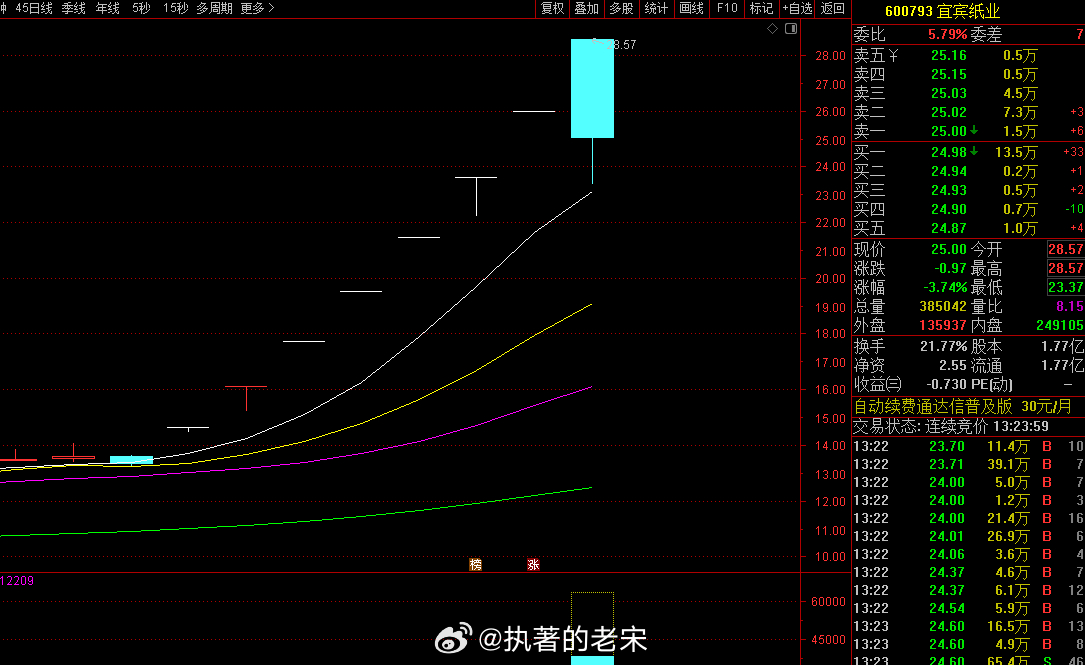The width and height of the screenshot is (1085, 665).
Task: Select the 13:22 tick at 24.06
Action: click(x=969, y=554)
